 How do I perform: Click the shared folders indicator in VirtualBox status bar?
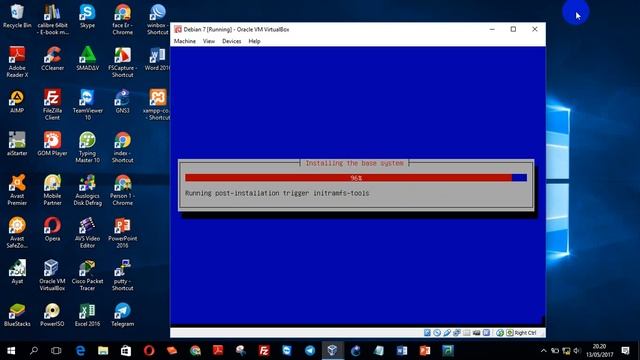click(467, 333)
